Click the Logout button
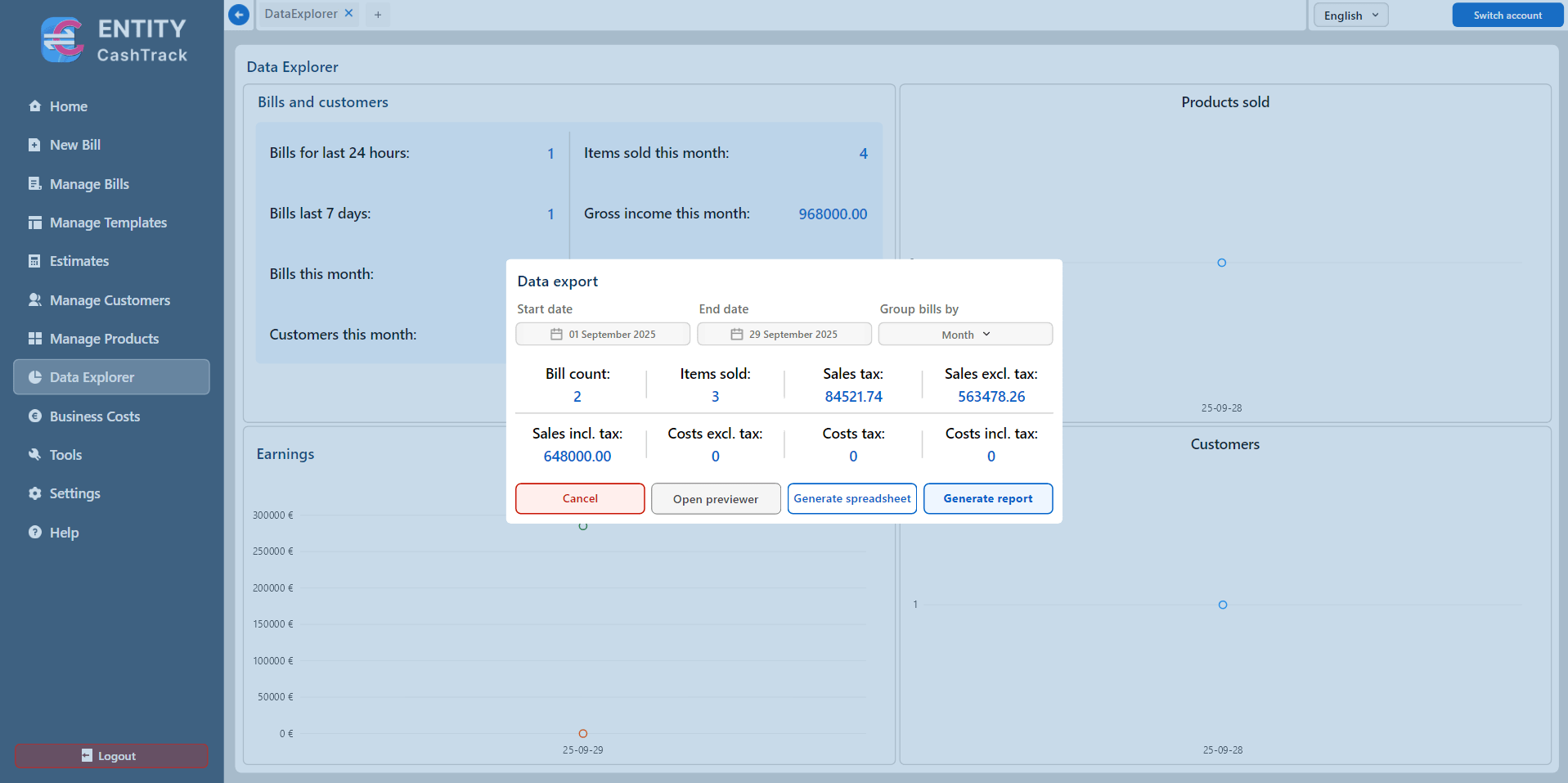 click(111, 756)
